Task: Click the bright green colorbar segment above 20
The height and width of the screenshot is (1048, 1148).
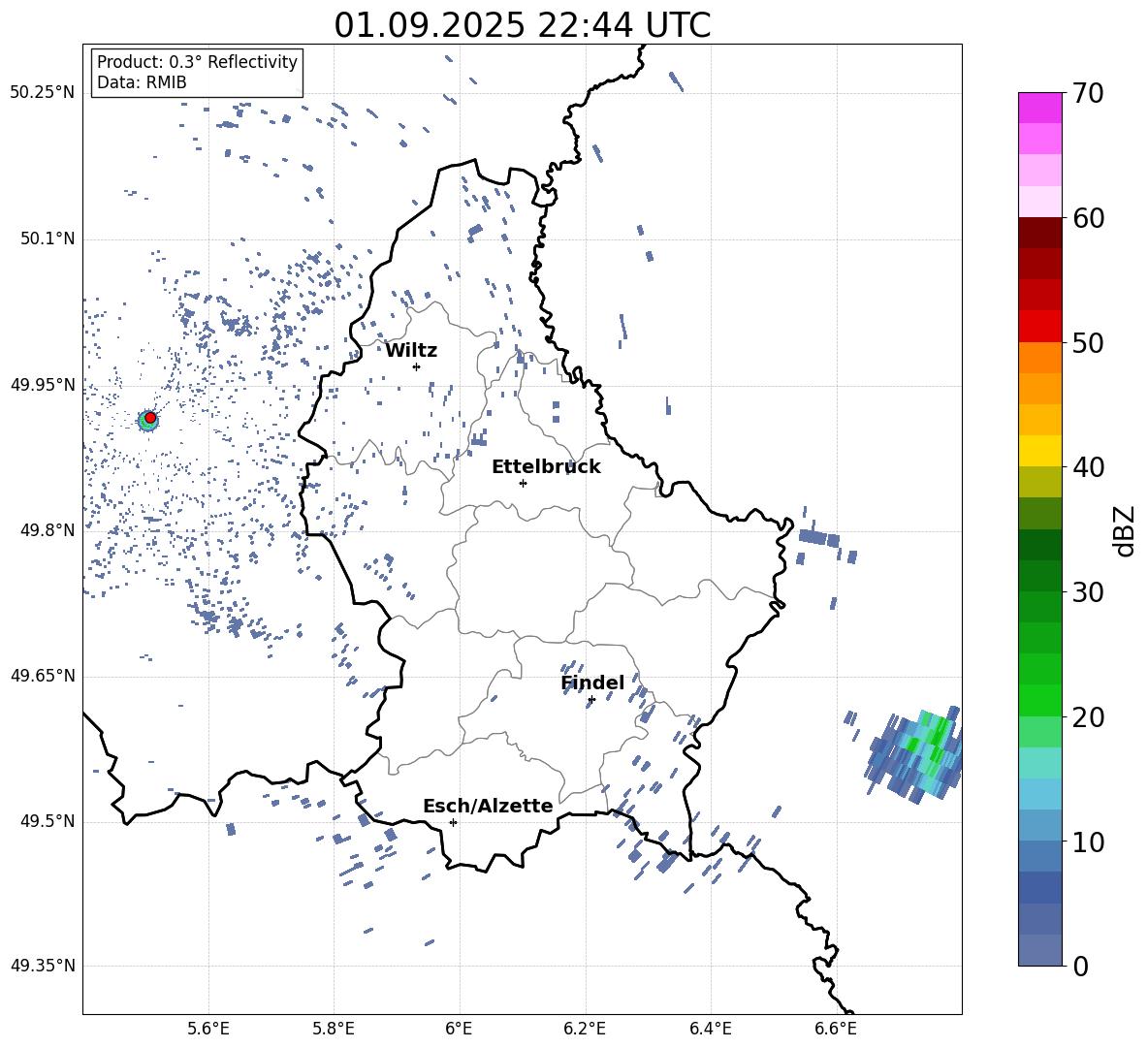Action: tap(1040, 701)
